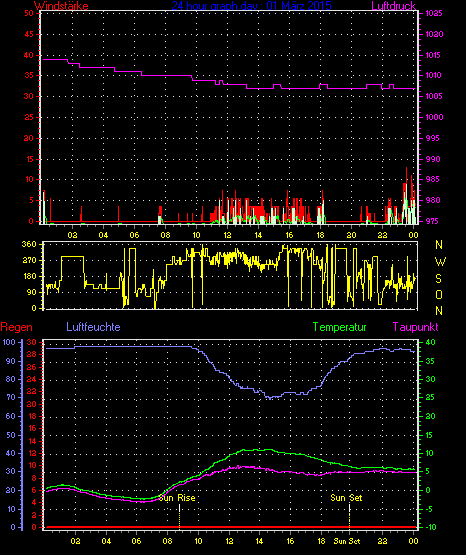Click the red Windstärke axis label
Image resolution: width=466 pixels, height=555 pixels.
[x=61, y=6]
